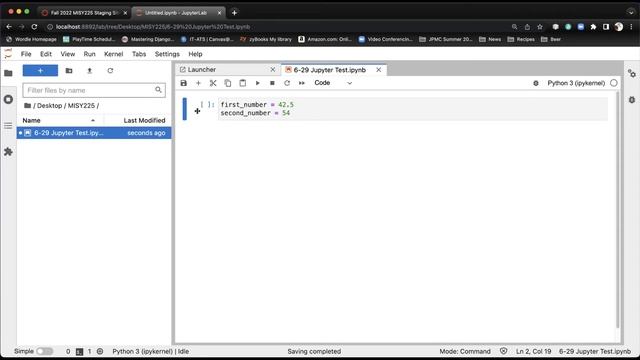Restart kernel and run all cells
The image size is (640, 360).
(x=302, y=83)
